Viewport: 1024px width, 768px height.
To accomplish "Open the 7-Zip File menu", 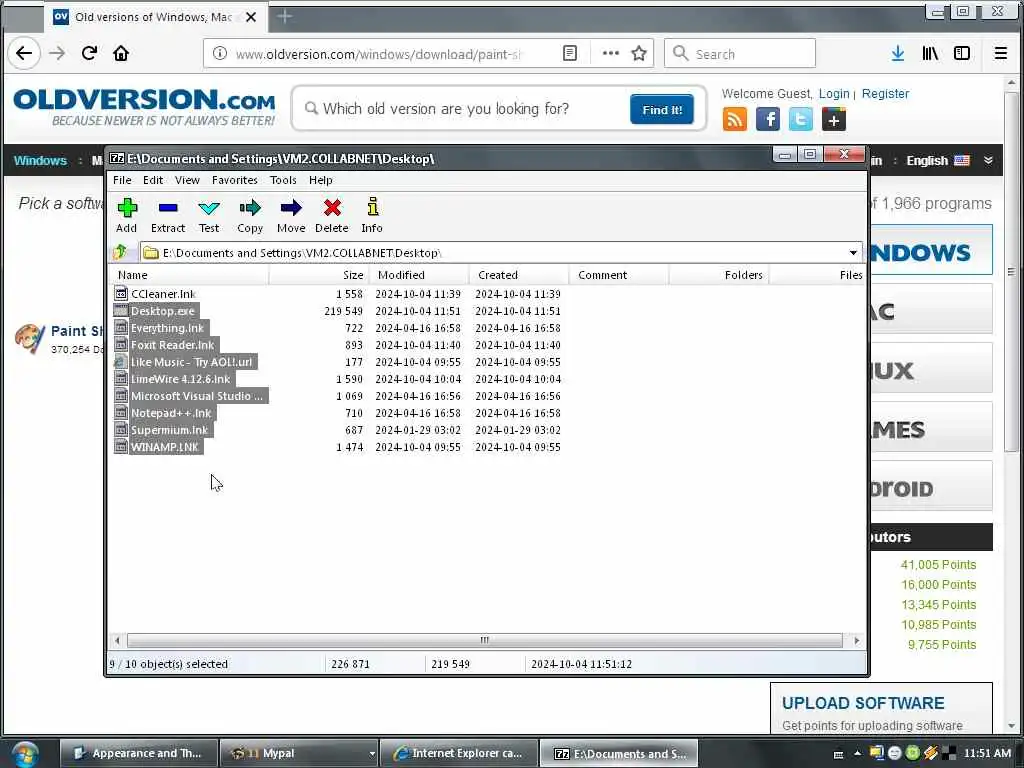I will [122, 180].
